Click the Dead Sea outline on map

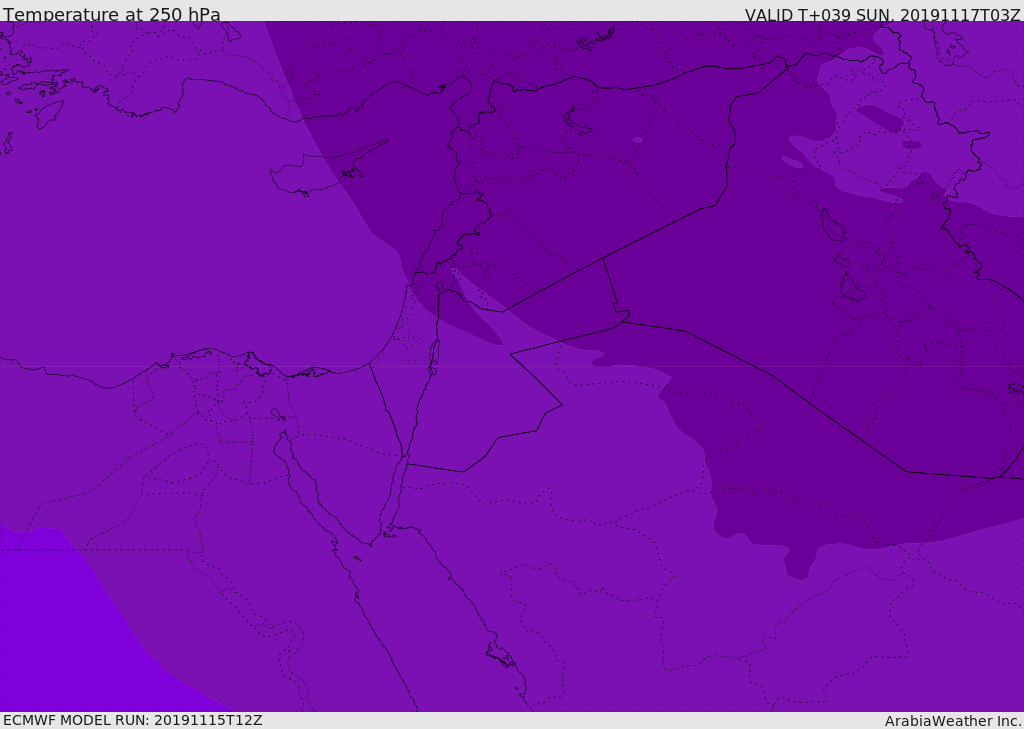434,354
